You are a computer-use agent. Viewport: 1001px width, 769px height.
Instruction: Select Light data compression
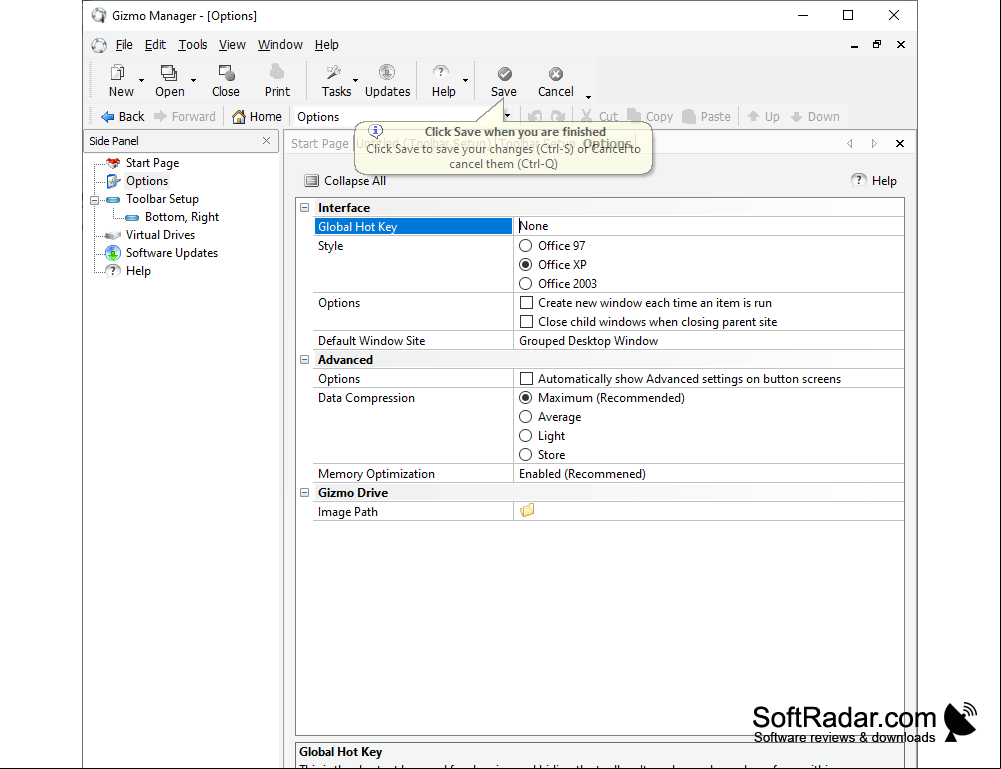click(525, 435)
